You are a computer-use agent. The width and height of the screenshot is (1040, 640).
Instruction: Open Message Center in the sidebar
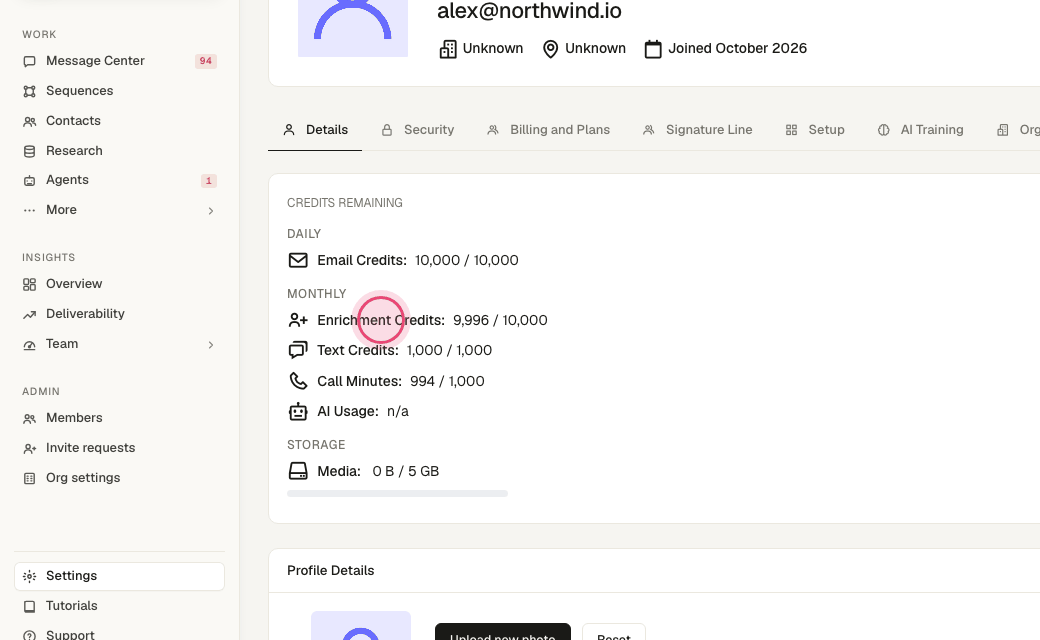point(119,61)
